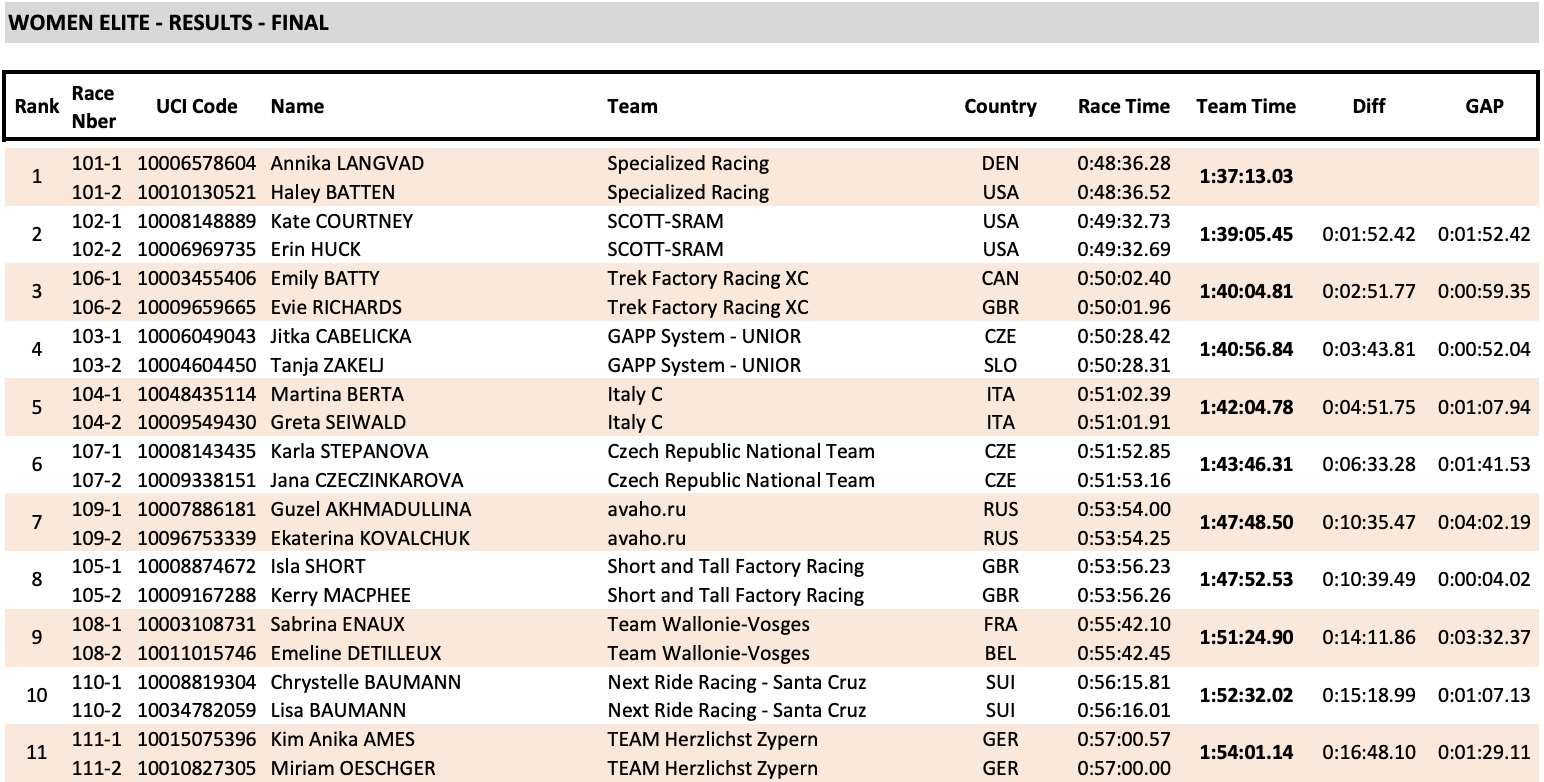Click team time 1:43:46.31
This screenshot has width=1544, height=782.
point(1246,465)
